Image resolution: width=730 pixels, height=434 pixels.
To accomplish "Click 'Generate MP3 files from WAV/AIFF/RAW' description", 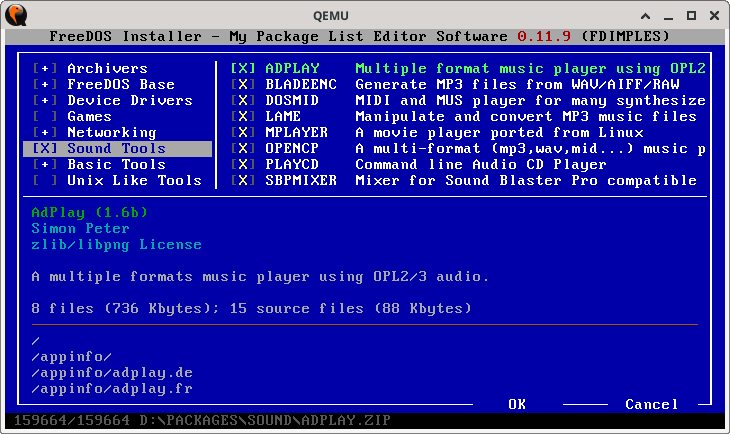I will pyautogui.click(x=517, y=84).
